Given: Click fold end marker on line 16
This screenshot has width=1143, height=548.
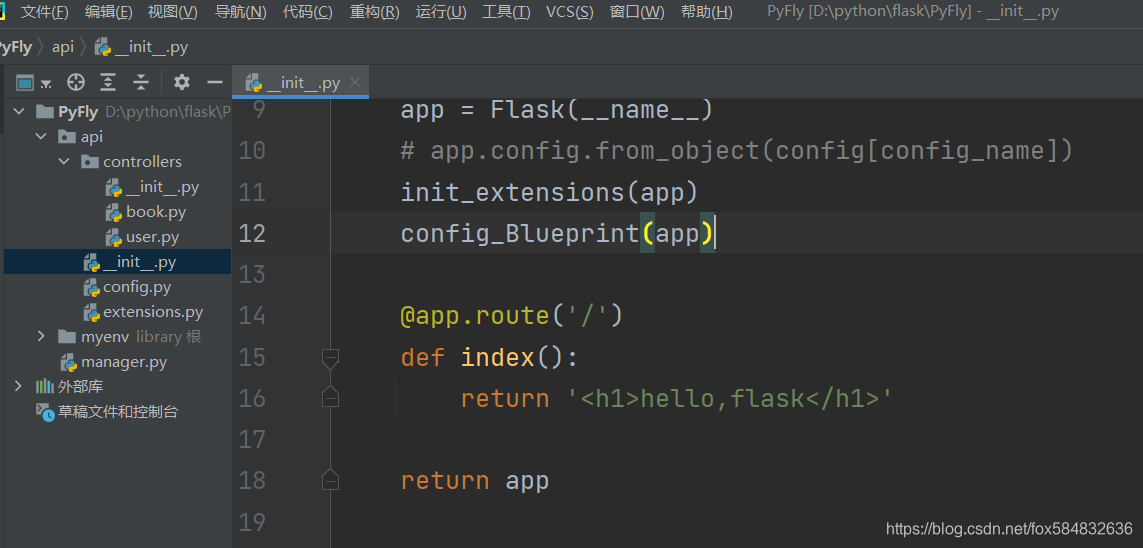Looking at the screenshot, I should [x=330, y=398].
